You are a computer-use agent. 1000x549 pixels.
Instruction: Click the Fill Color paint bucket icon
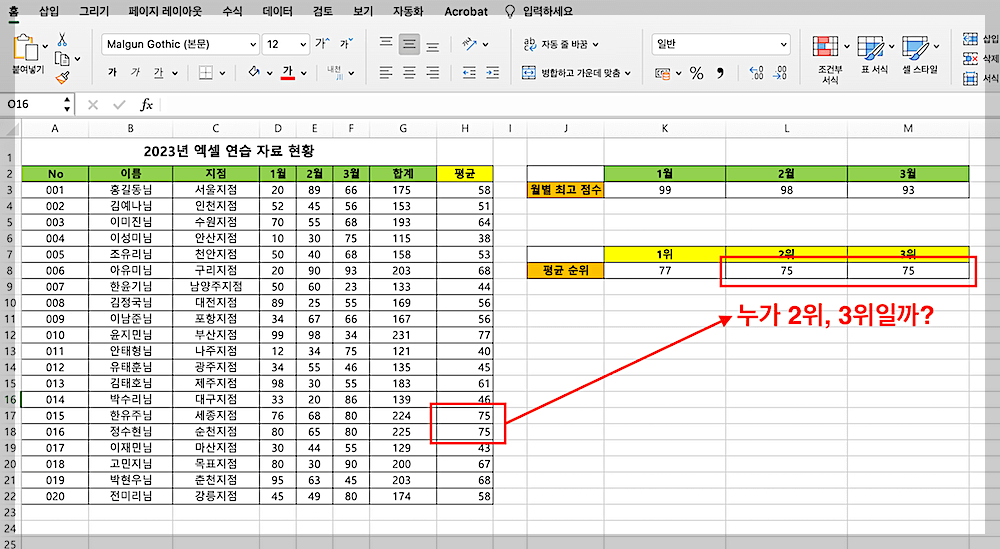[254, 72]
